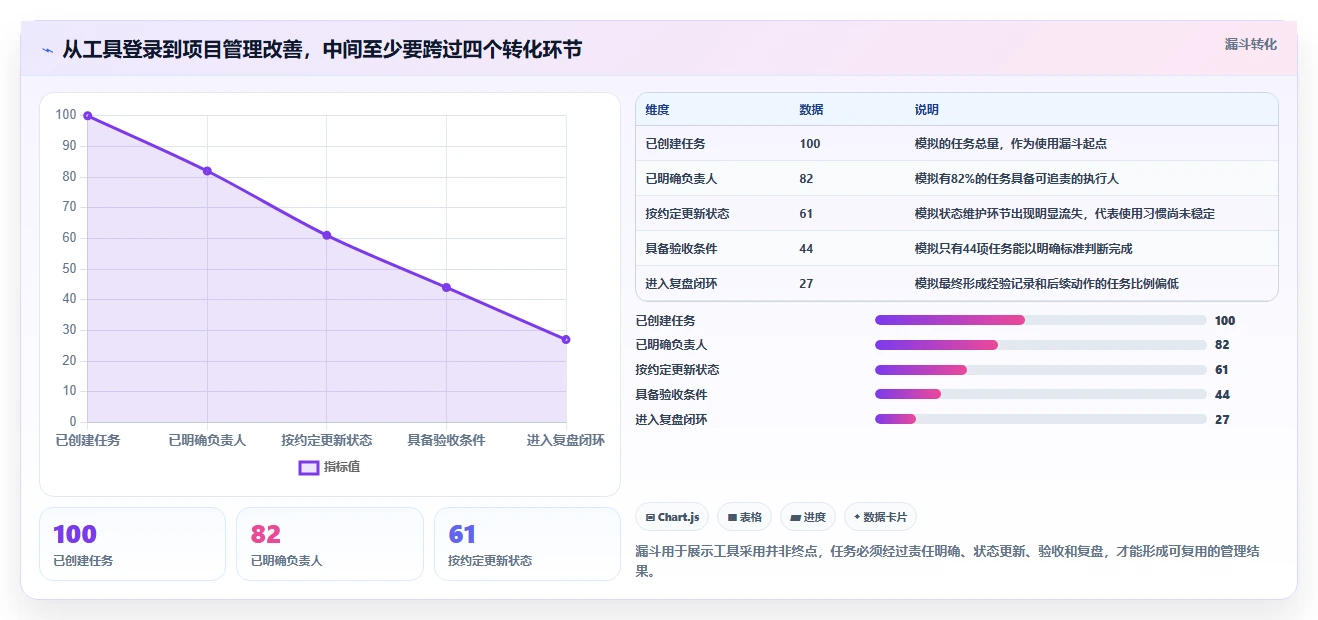Click table value 44 in 数据 column
Viewport: 1318px width, 620px height.
coord(806,248)
